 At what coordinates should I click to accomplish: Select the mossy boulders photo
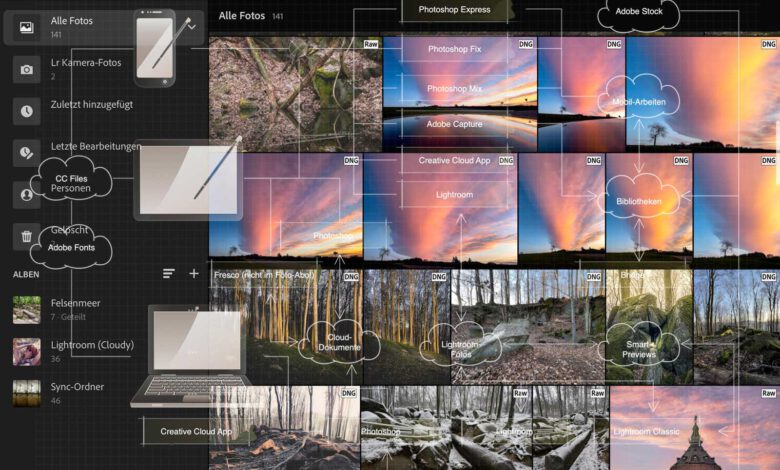649,327
